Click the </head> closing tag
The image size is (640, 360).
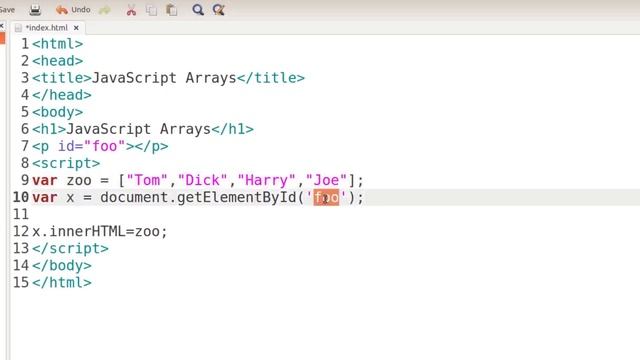tap(62, 95)
